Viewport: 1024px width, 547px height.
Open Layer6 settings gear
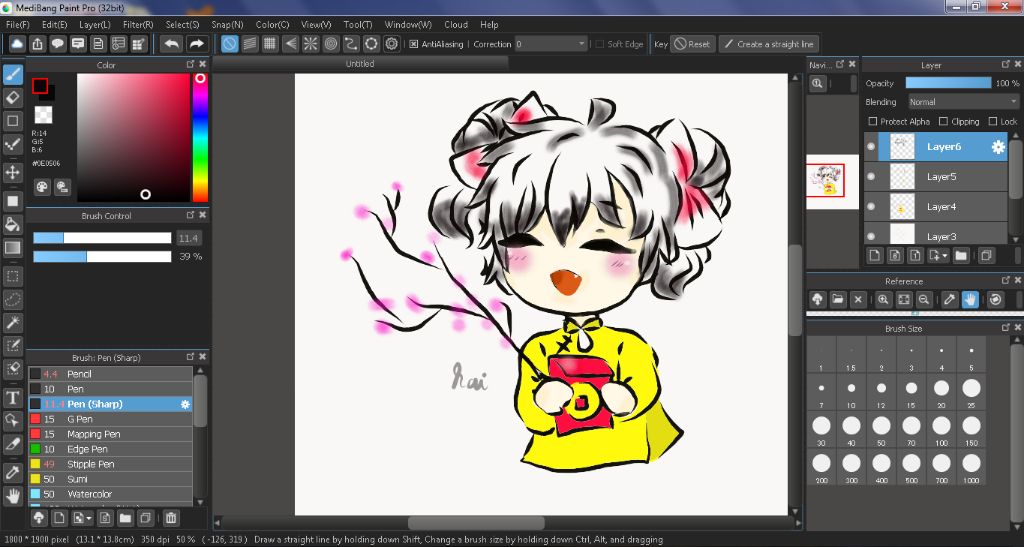tap(998, 147)
